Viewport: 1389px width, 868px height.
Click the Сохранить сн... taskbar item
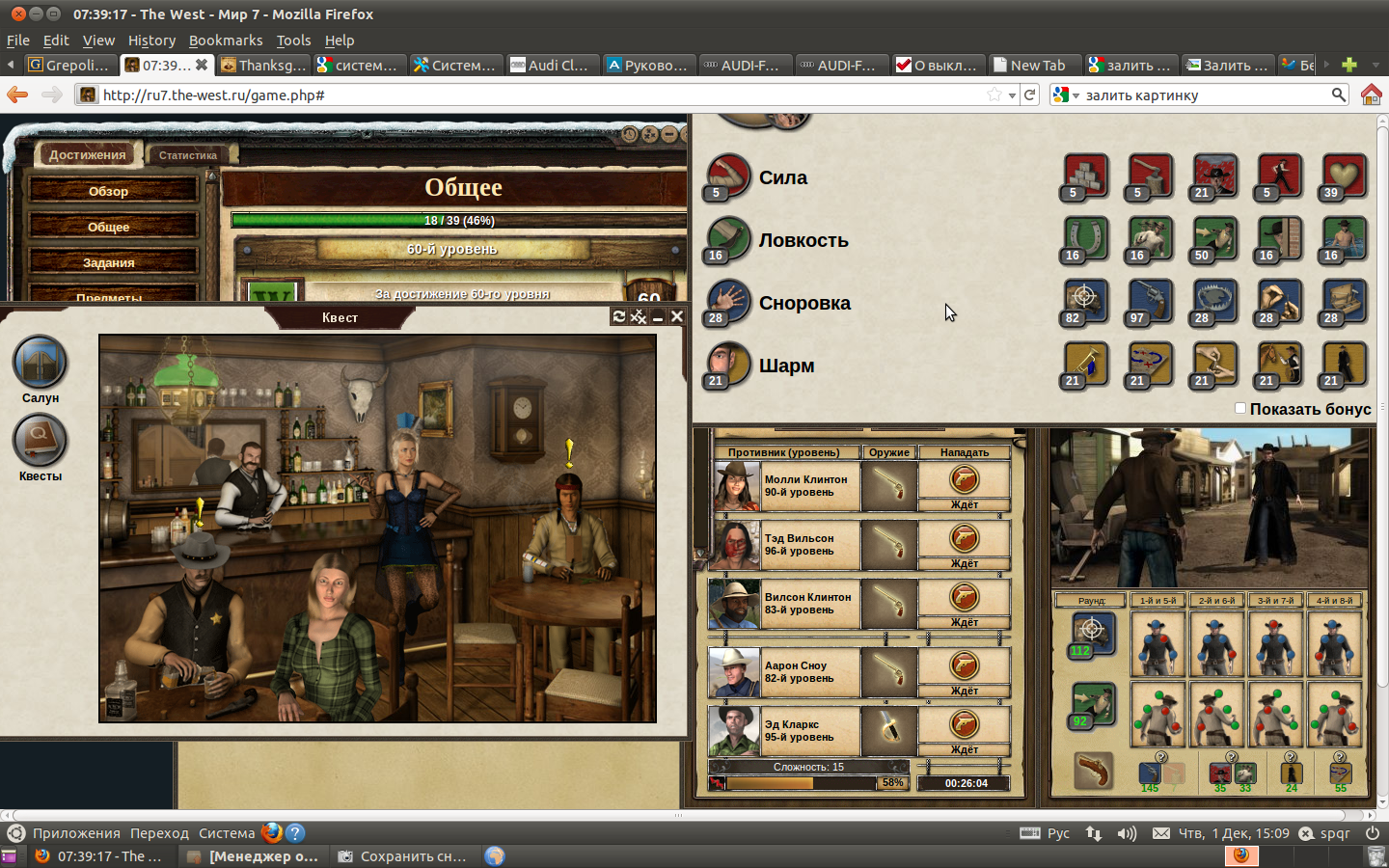tap(403, 856)
